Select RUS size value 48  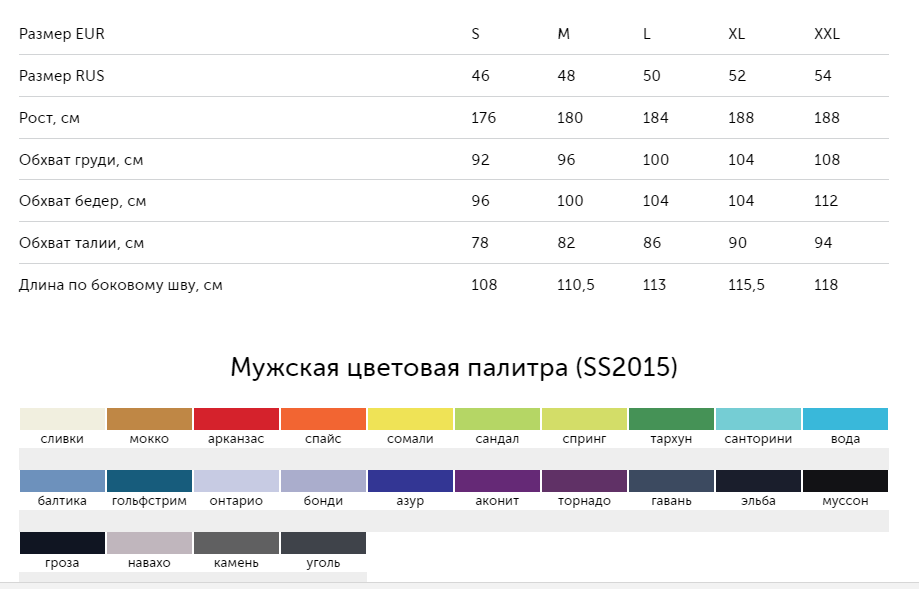(x=566, y=76)
